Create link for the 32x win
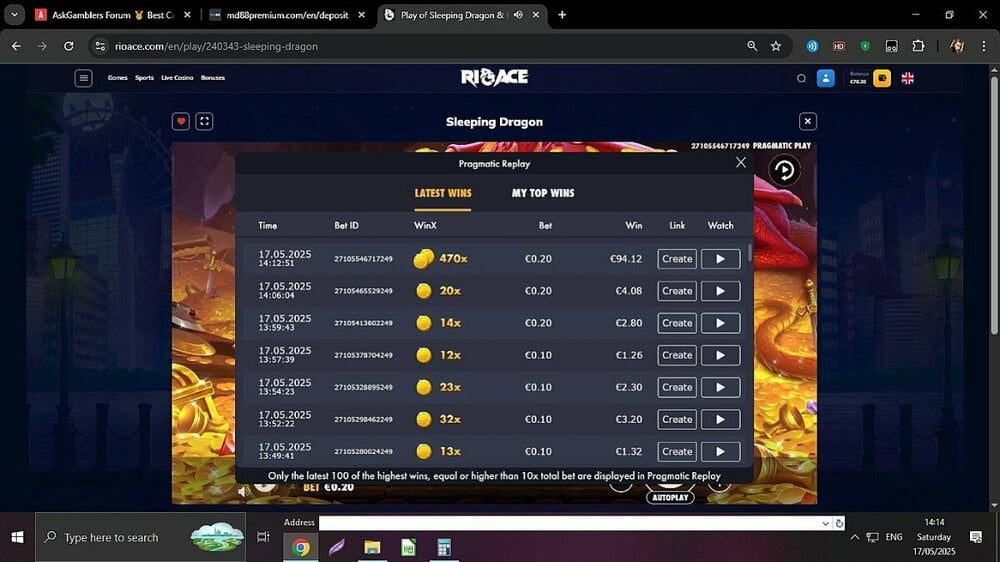Screen dimensions: 1000x562 [677, 419]
